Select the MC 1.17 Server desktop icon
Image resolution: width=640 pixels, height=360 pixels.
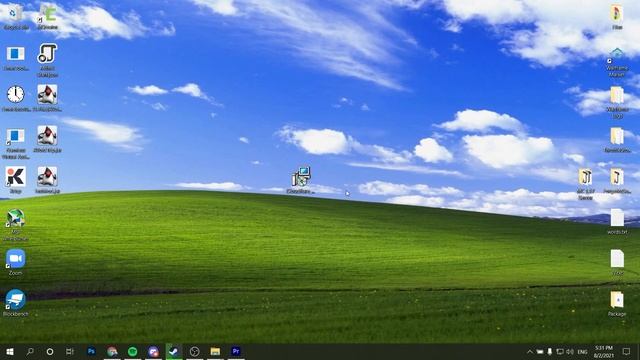coord(585,184)
